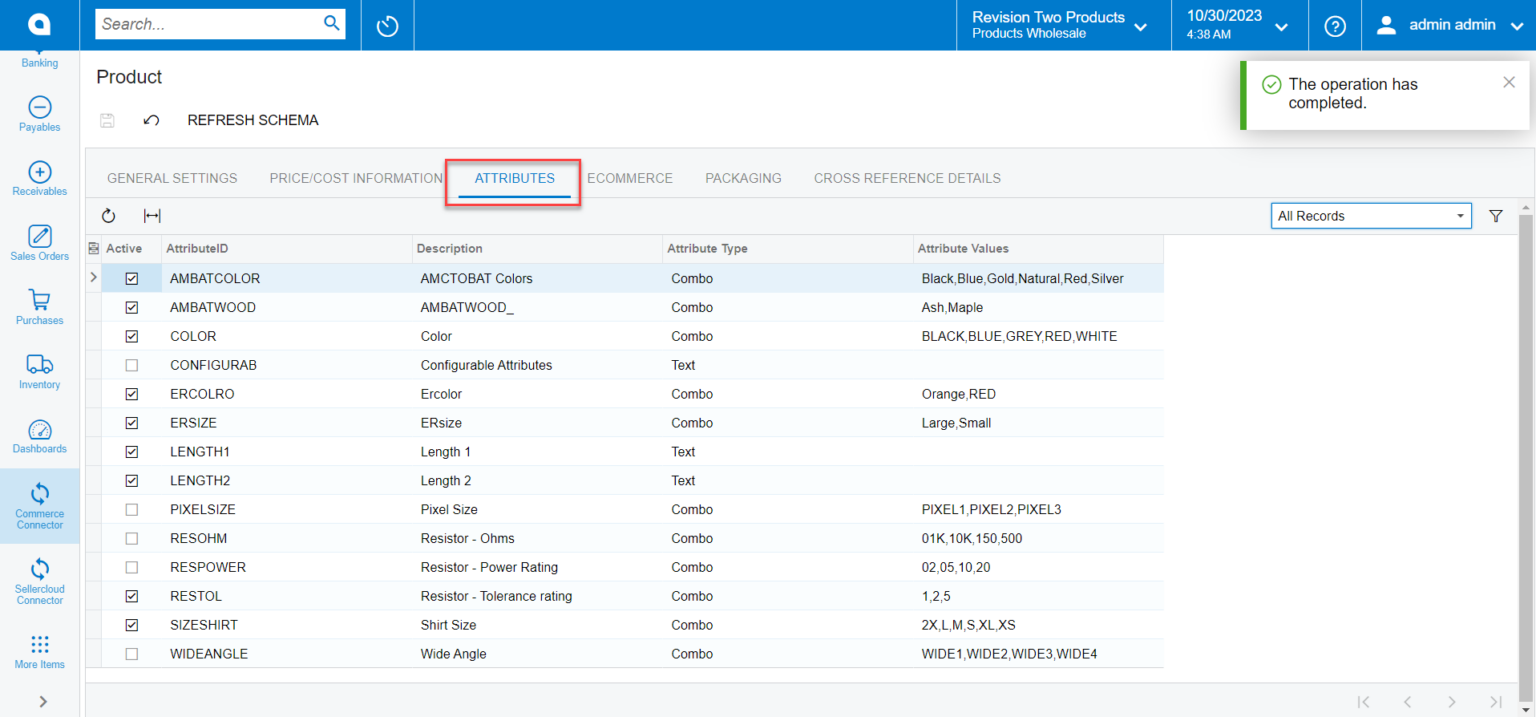This screenshot has width=1536, height=717.
Task: Click the search magnifier icon
Action: [x=332, y=24]
